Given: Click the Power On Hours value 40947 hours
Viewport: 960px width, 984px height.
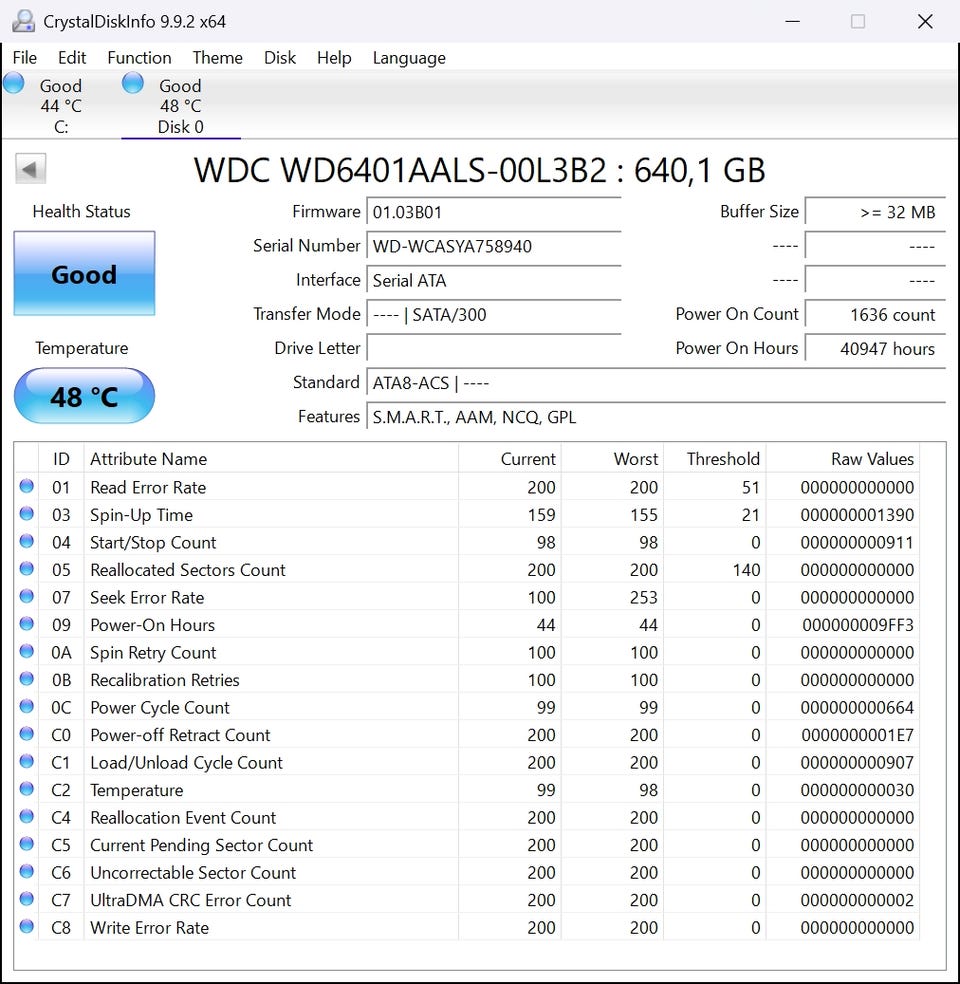Looking at the screenshot, I should [875, 348].
